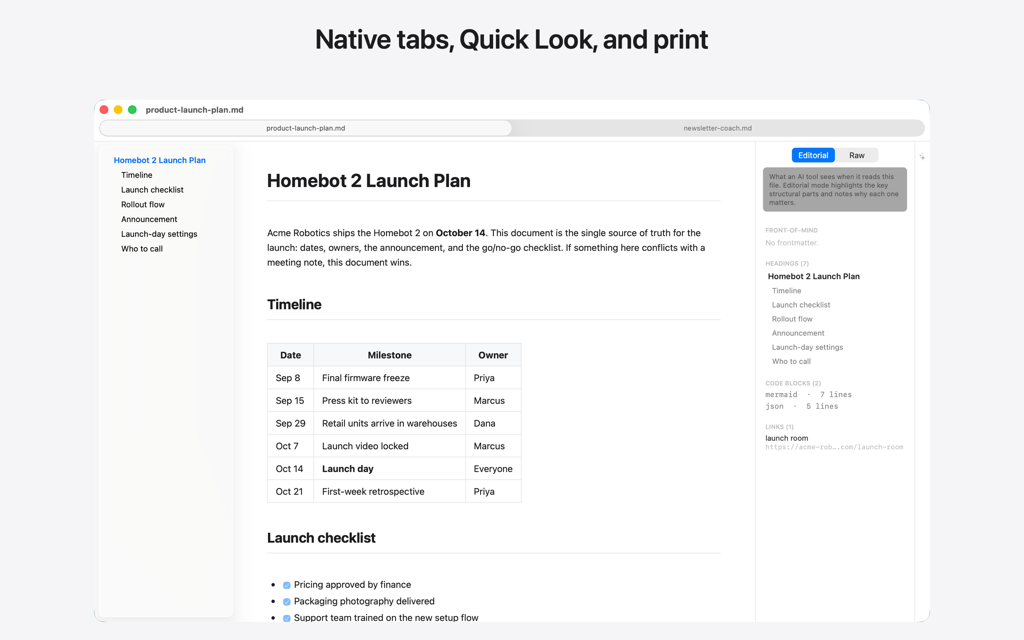Click the Timeline section heading in document
This screenshot has width=1024, height=640.
294,304
